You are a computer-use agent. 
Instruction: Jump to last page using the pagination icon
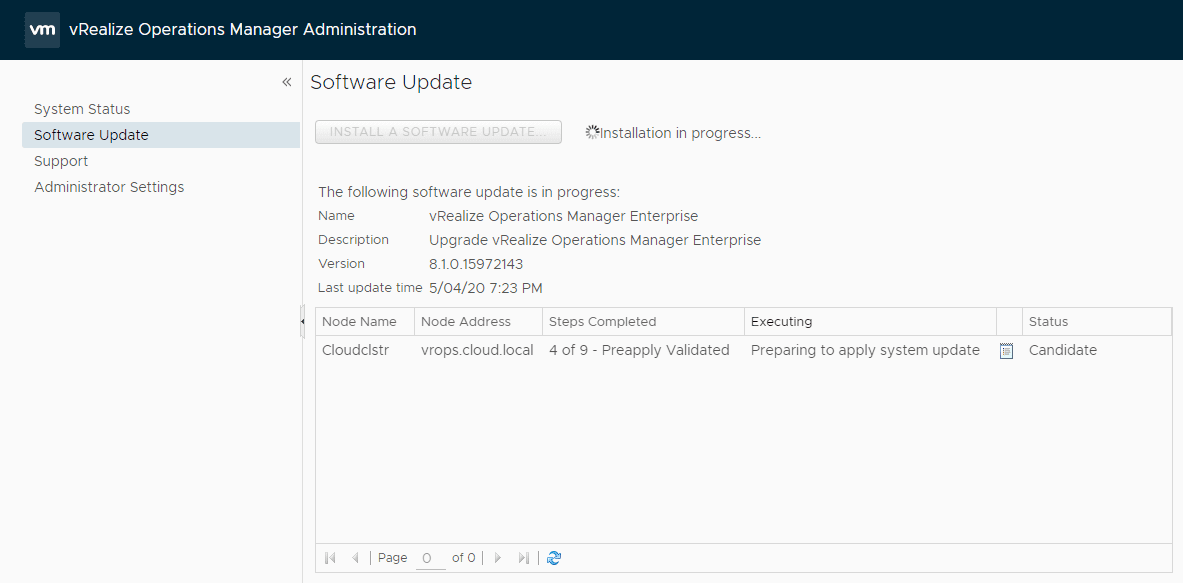523,557
